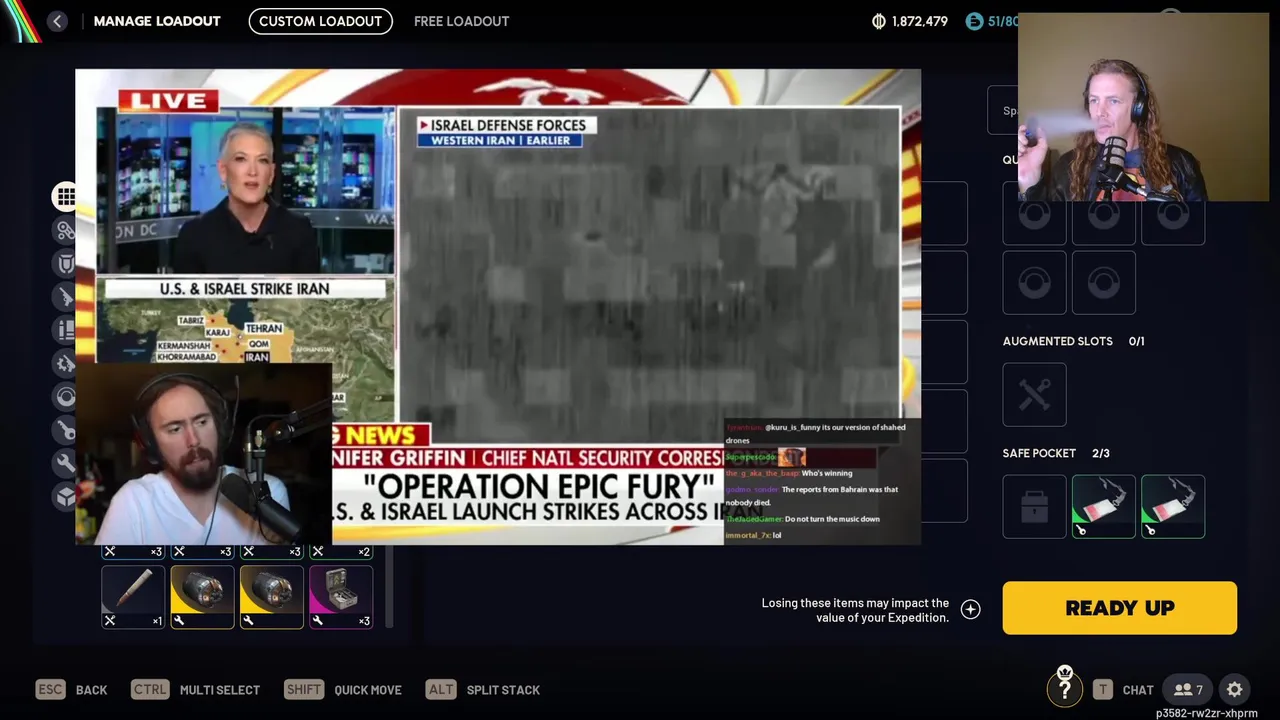Viewport: 1280px width, 720px height.
Task: Select the gears crafting materials category
Action: [x=66, y=363]
